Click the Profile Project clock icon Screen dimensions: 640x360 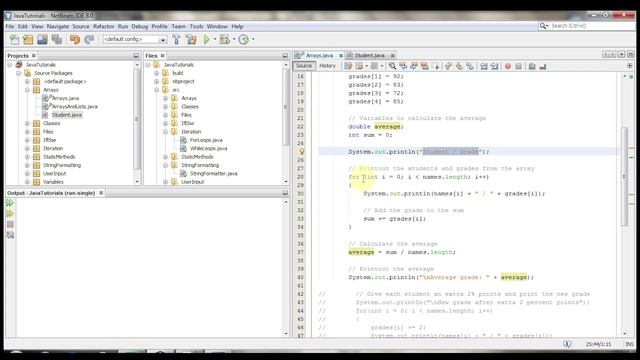tap(244, 40)
